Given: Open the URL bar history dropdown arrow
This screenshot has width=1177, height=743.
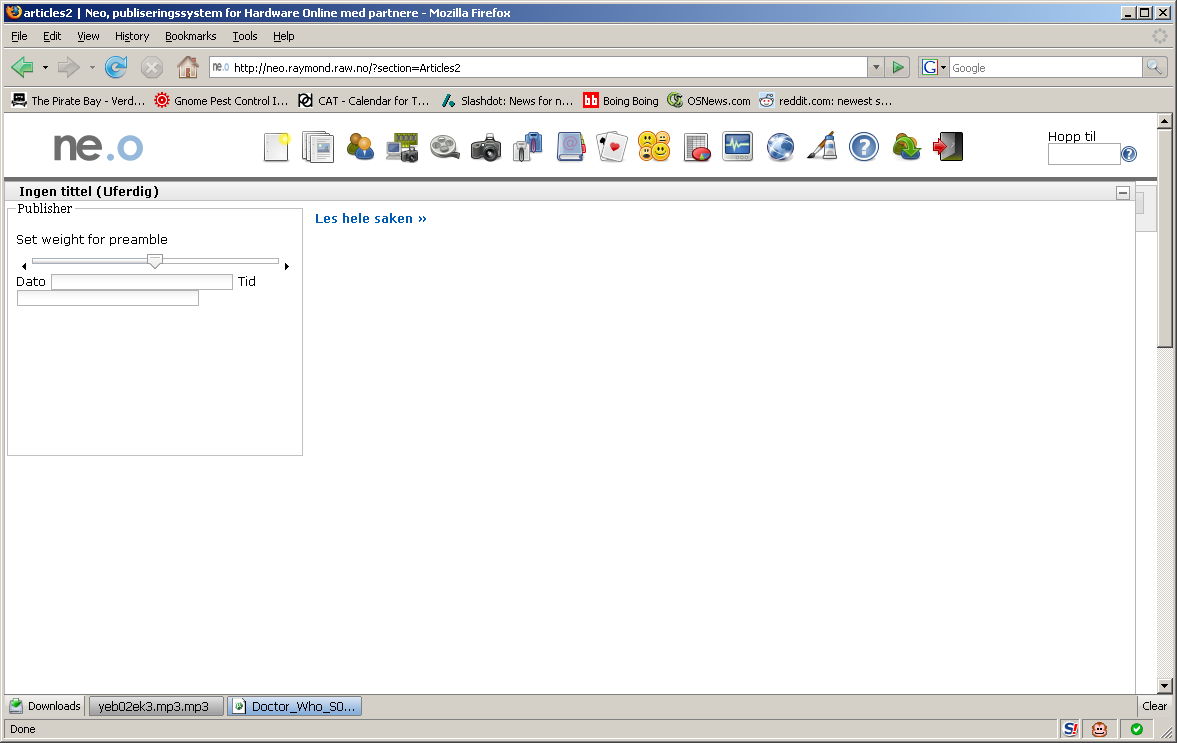Looking at the screenshot, I should [876, 68].
